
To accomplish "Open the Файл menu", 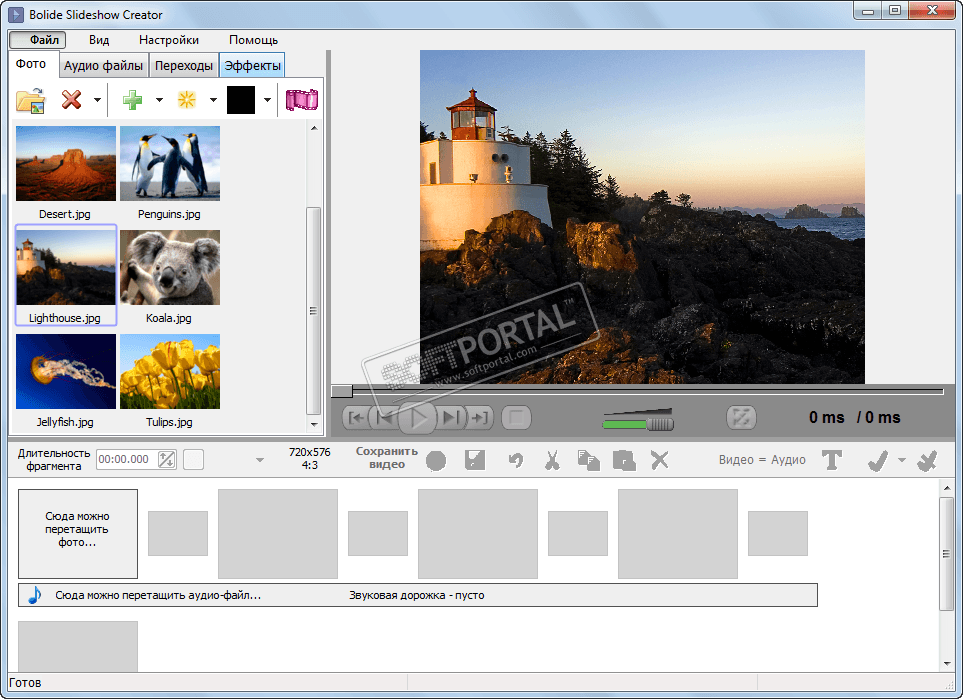I will click(x=37, y=40).
